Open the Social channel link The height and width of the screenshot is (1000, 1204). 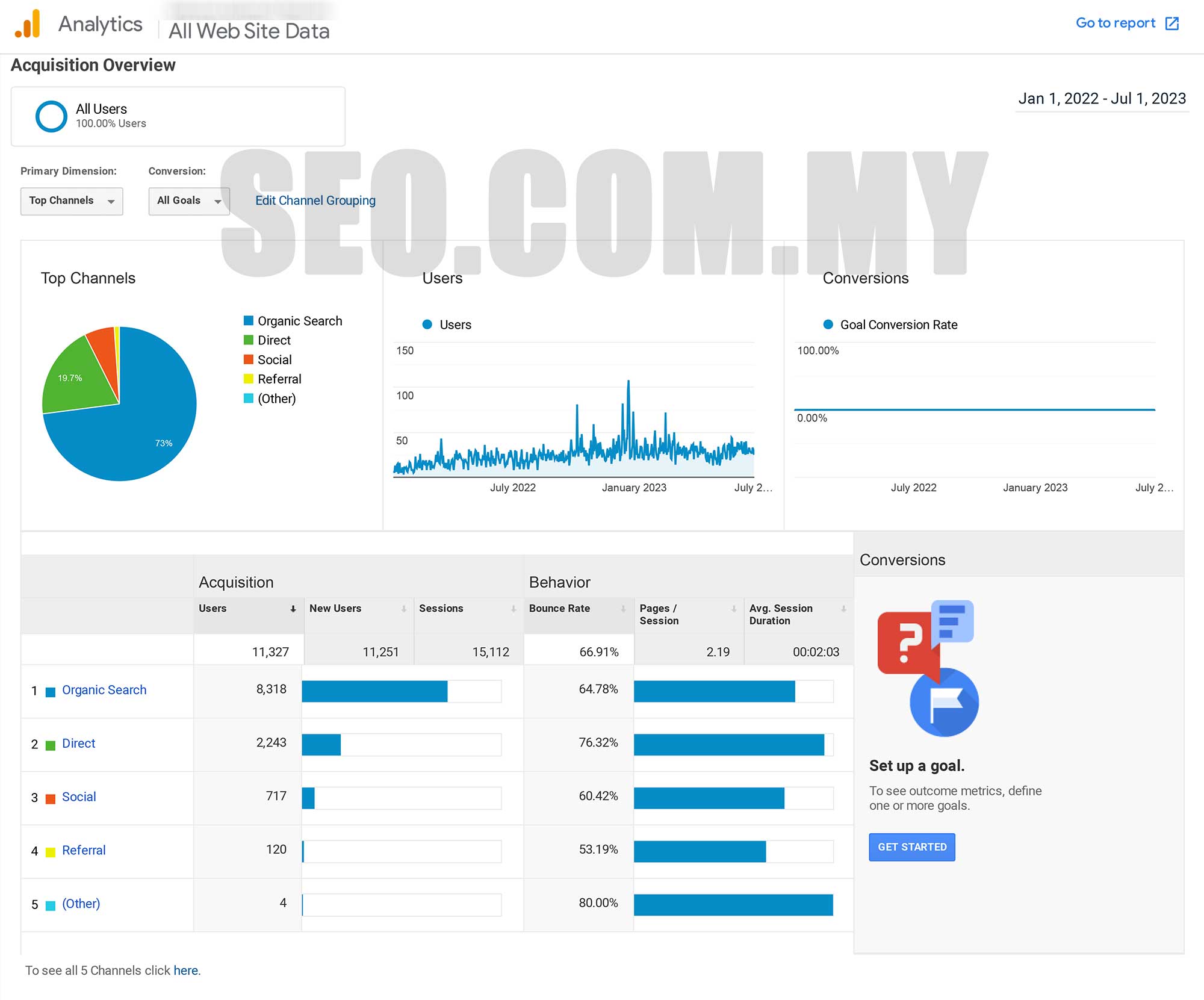[79, 797]
